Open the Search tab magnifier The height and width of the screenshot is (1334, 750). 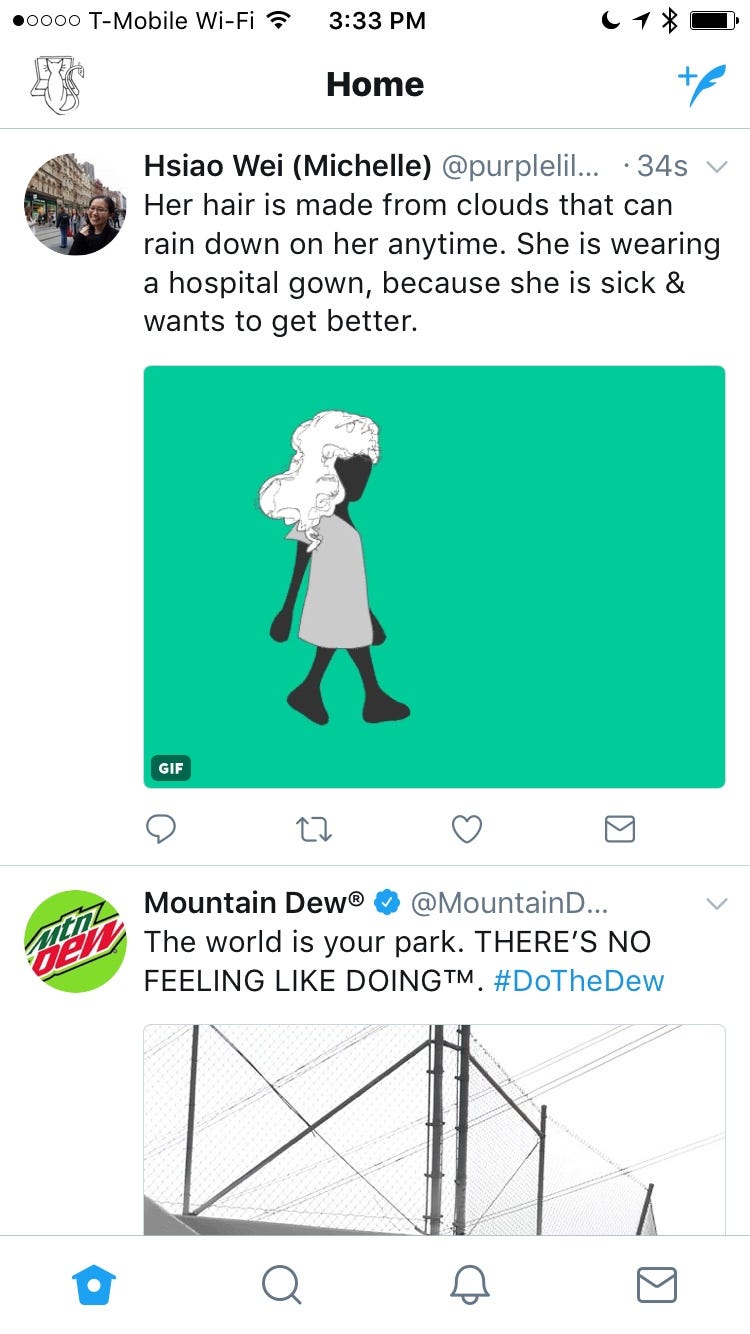click(281, 1285)
